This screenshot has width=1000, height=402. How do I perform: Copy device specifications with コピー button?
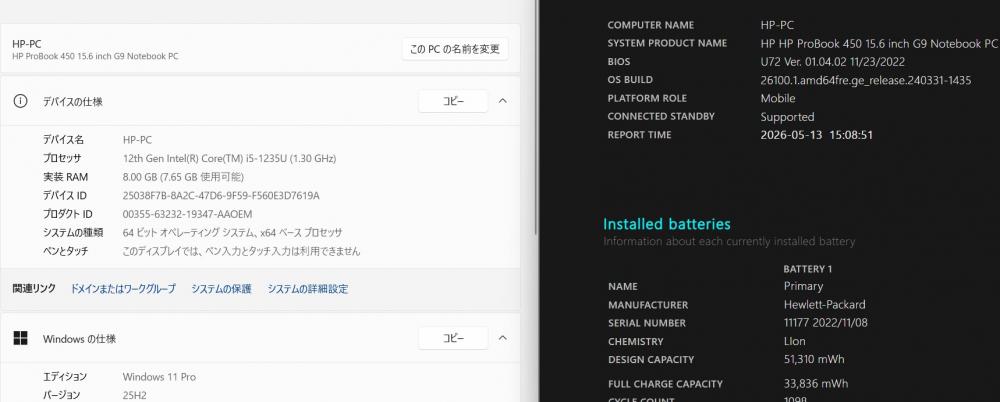tap(453, 101)
